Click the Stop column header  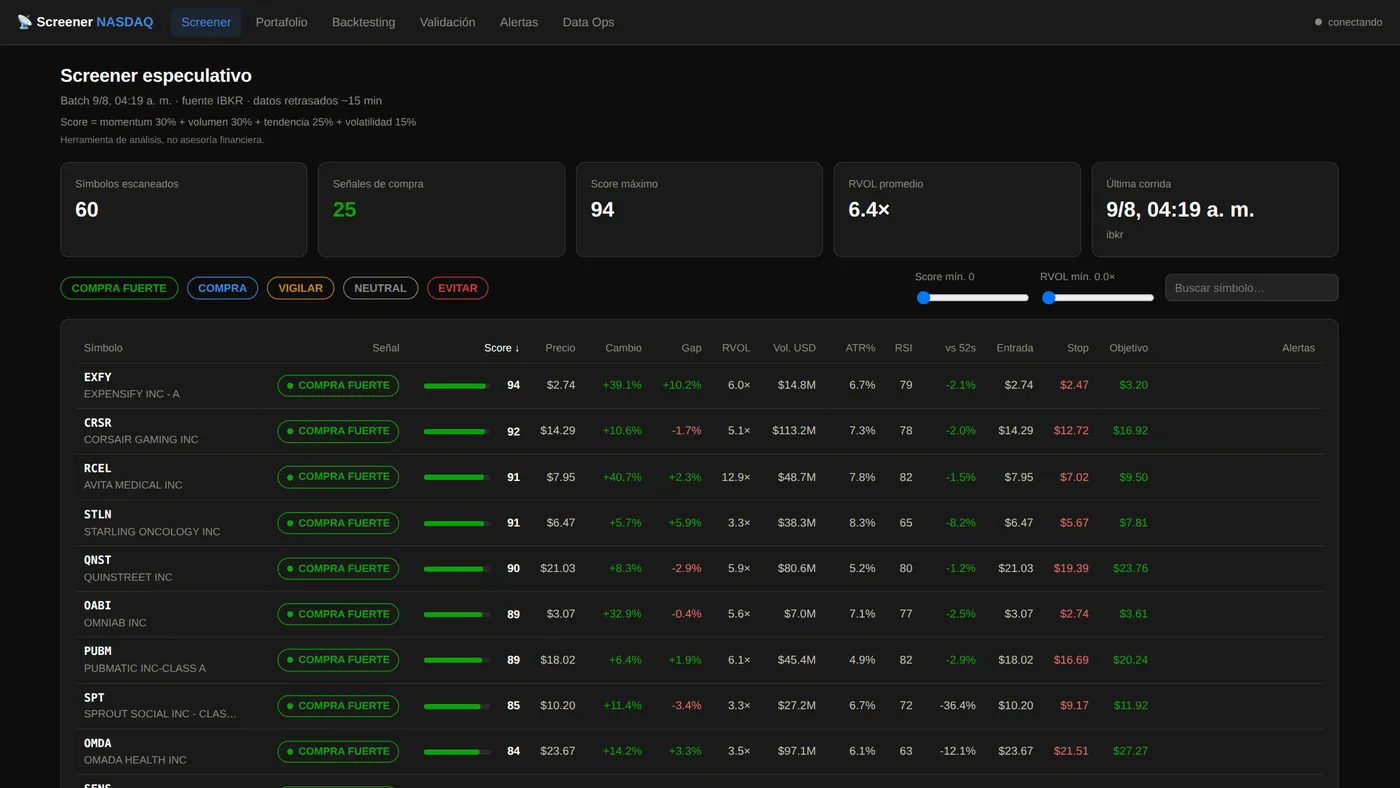tap(1078, 348)
